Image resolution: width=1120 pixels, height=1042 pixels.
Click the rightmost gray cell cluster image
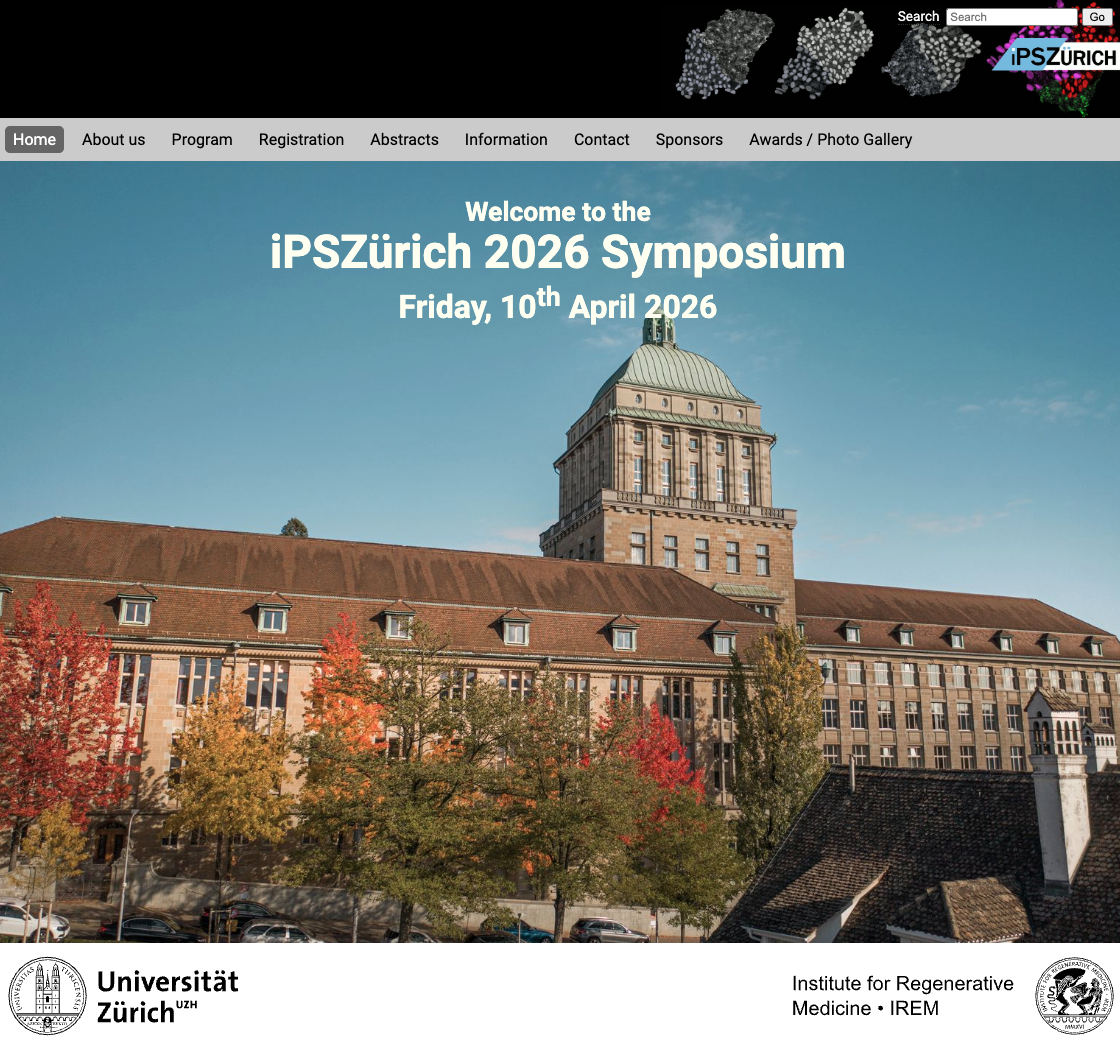[x=930, y=58]
